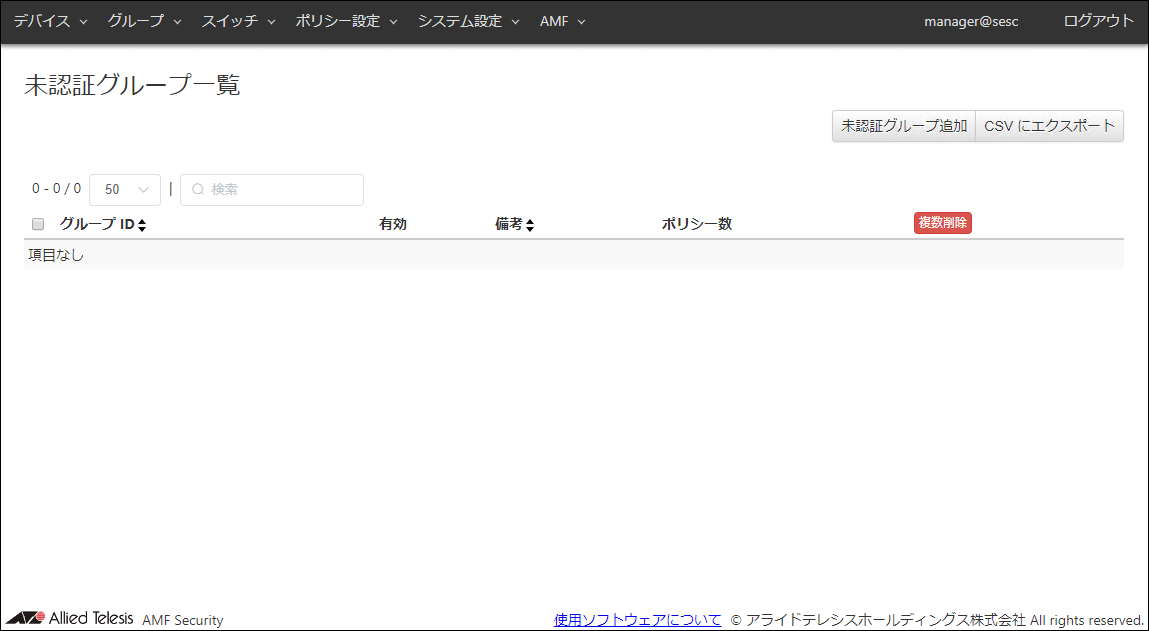Open the 50 items-per-page dropdown
This screenshot has width=1149, height=631.
(125, 189)
